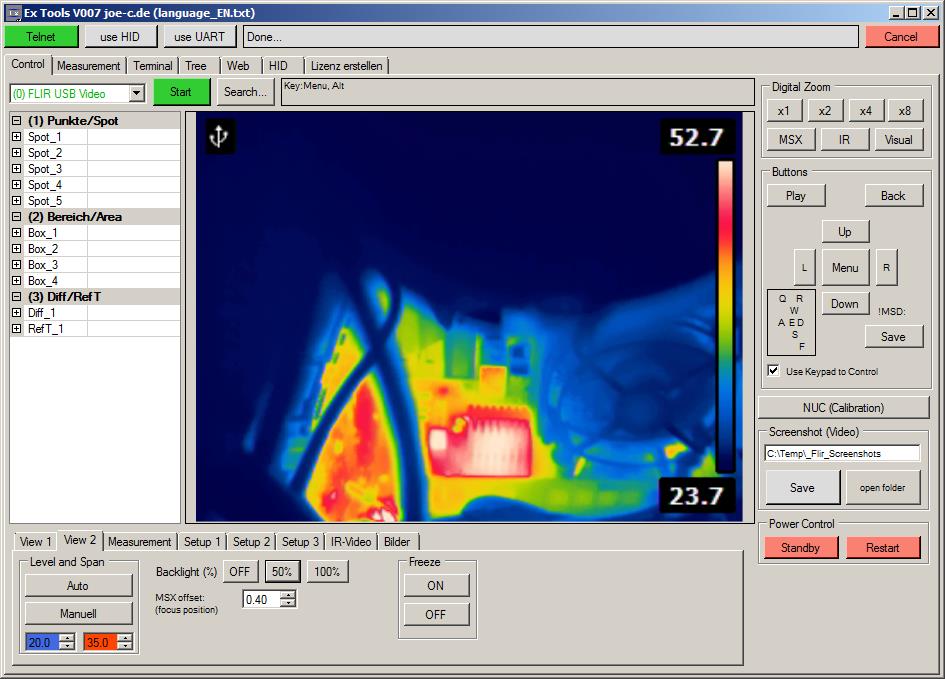Screen dimensions: 945x679
Task: Collapse the Bereich/Area group
Action: [x=17, y=217]
